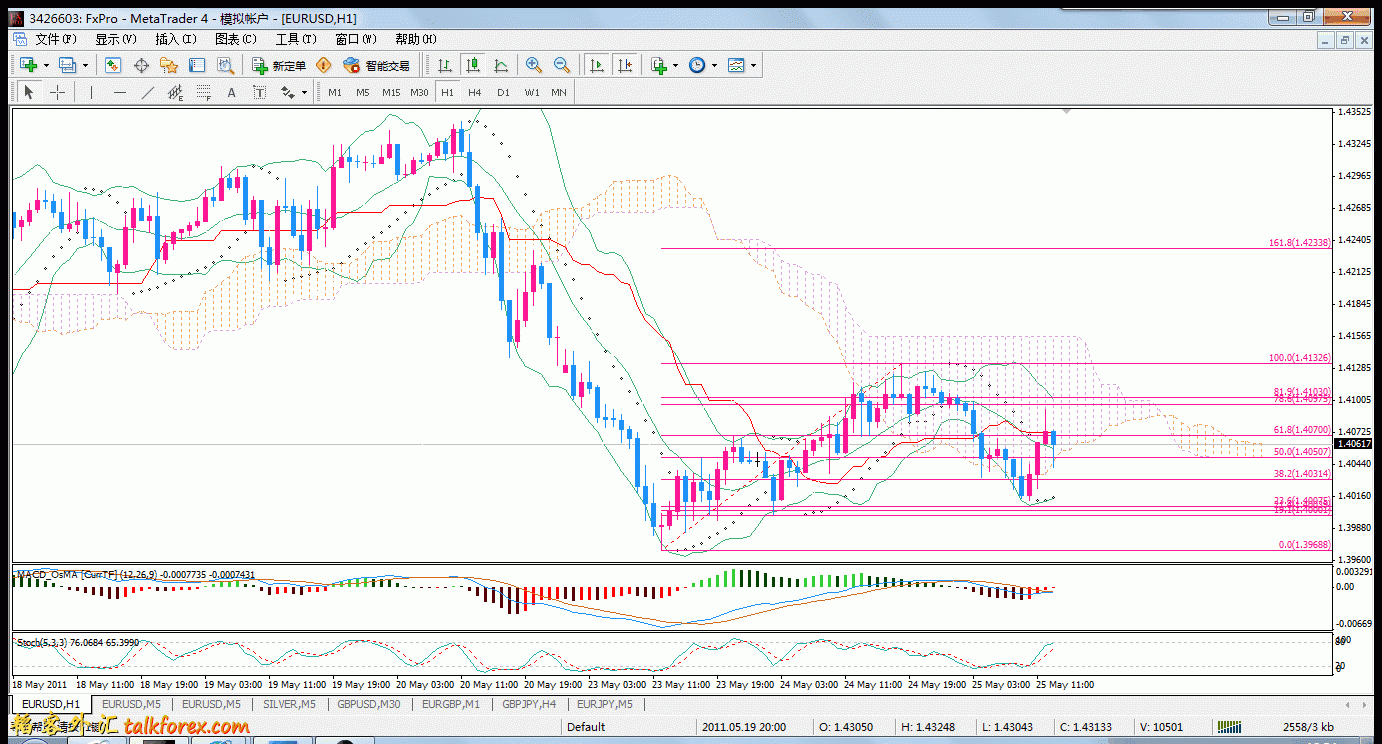
Task: Open the 文件(F) menu
Action: [55, 39]
